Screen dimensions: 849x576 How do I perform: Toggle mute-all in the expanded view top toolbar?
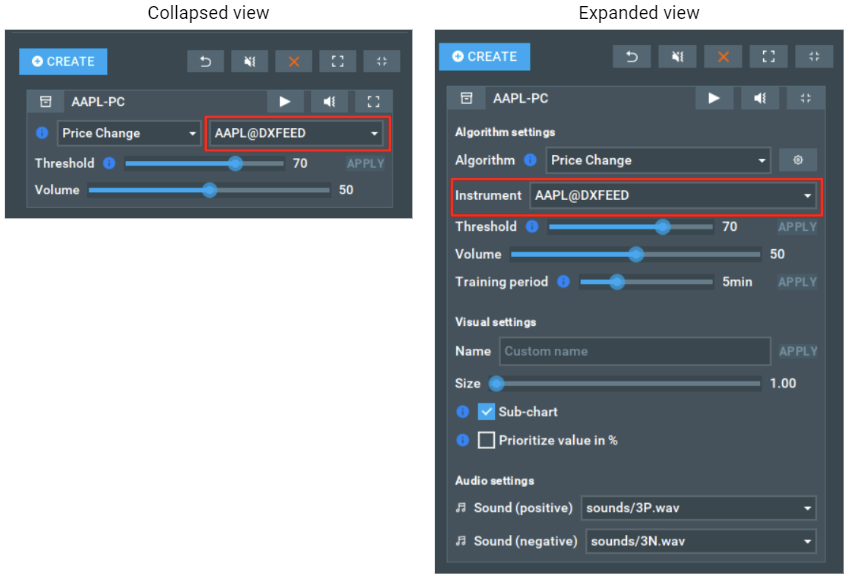[x=677, y=57]
